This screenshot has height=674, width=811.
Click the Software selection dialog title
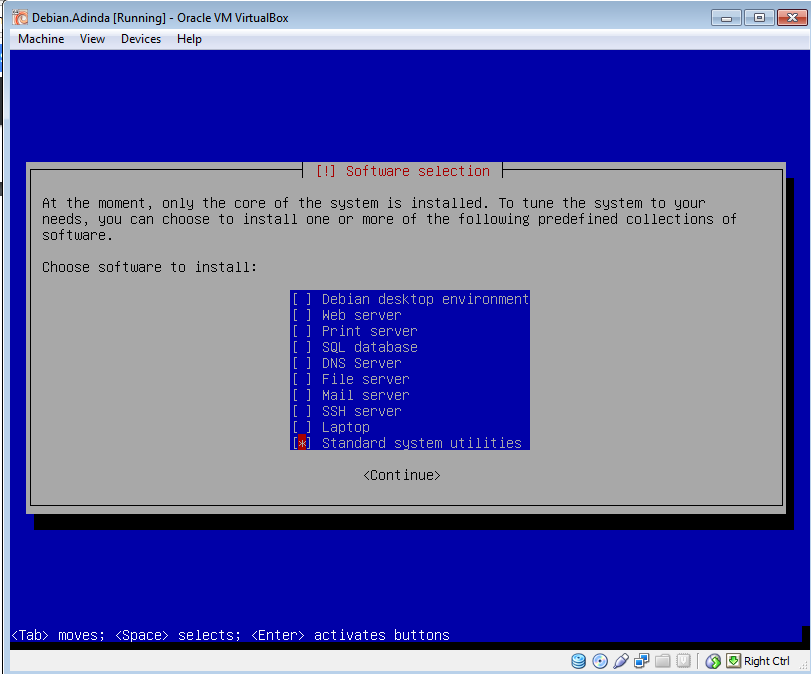(402, 171)
